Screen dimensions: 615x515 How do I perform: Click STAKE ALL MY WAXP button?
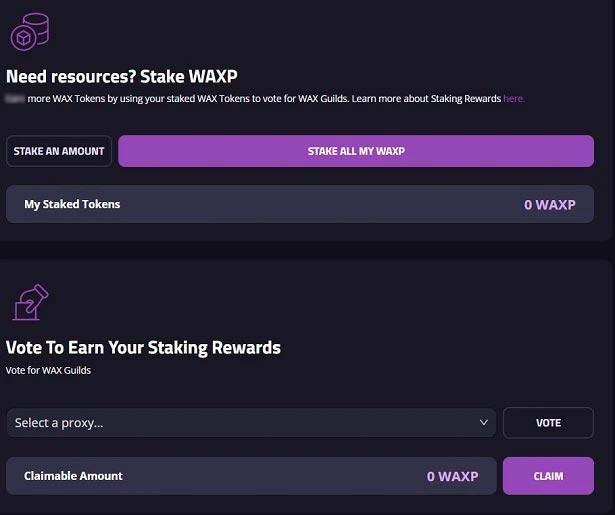356,151
